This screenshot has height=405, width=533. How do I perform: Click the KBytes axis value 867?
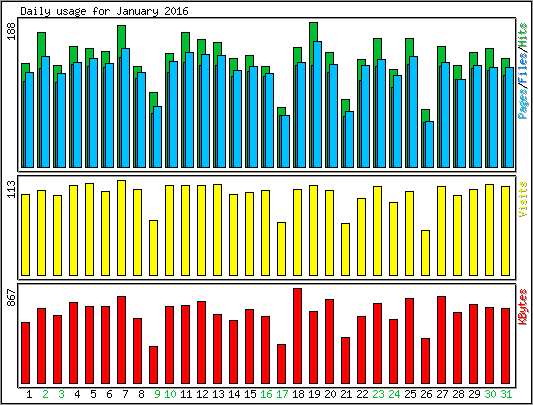(x=12, y=298)
